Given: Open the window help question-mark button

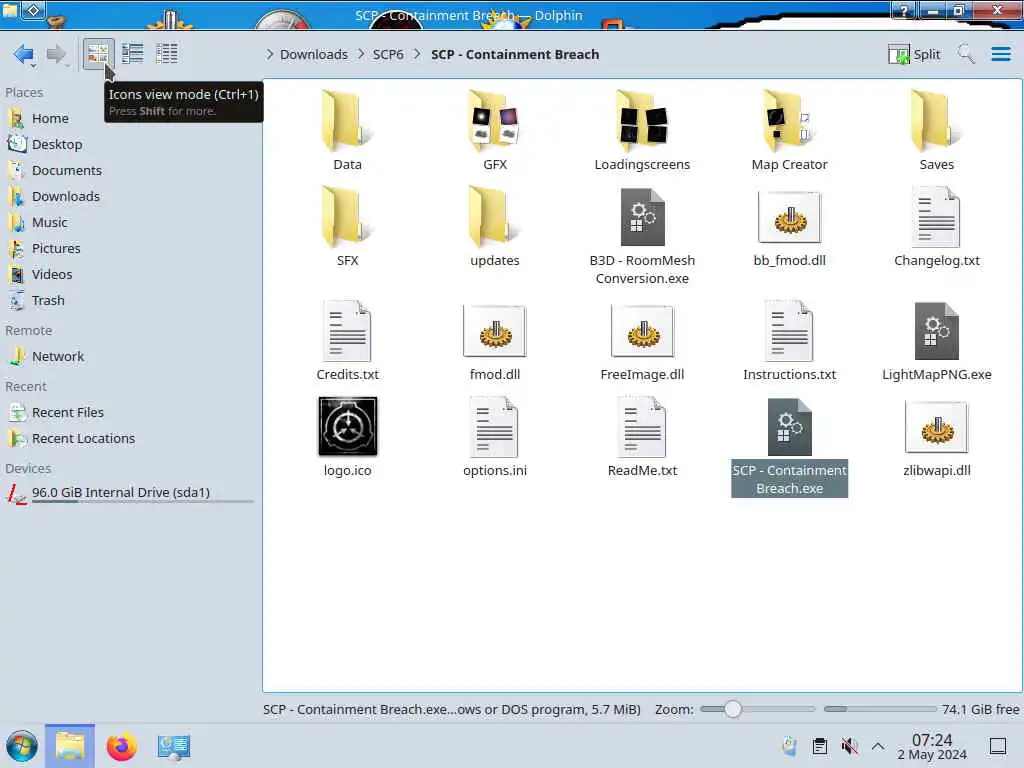Looking at the screenshot, I should [x=904, y=10].
